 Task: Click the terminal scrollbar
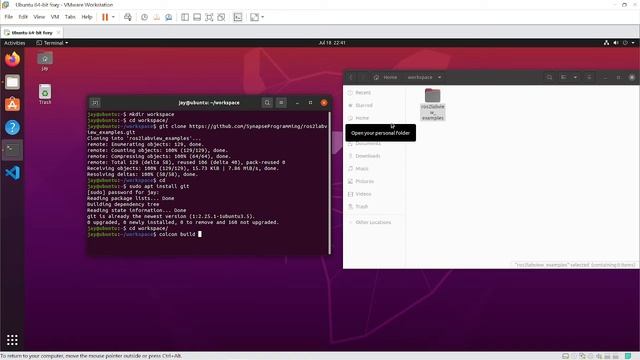pyautogui.click(x=329, y=182)
